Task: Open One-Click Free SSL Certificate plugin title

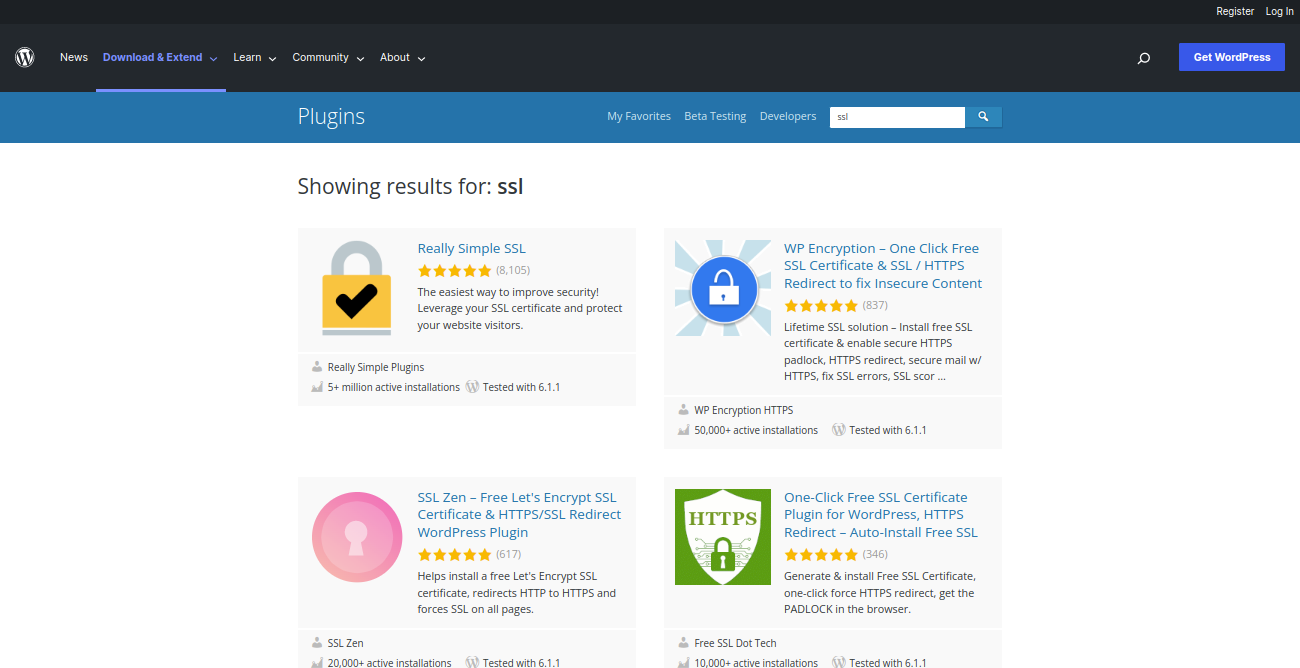Action: pos(881,515)
